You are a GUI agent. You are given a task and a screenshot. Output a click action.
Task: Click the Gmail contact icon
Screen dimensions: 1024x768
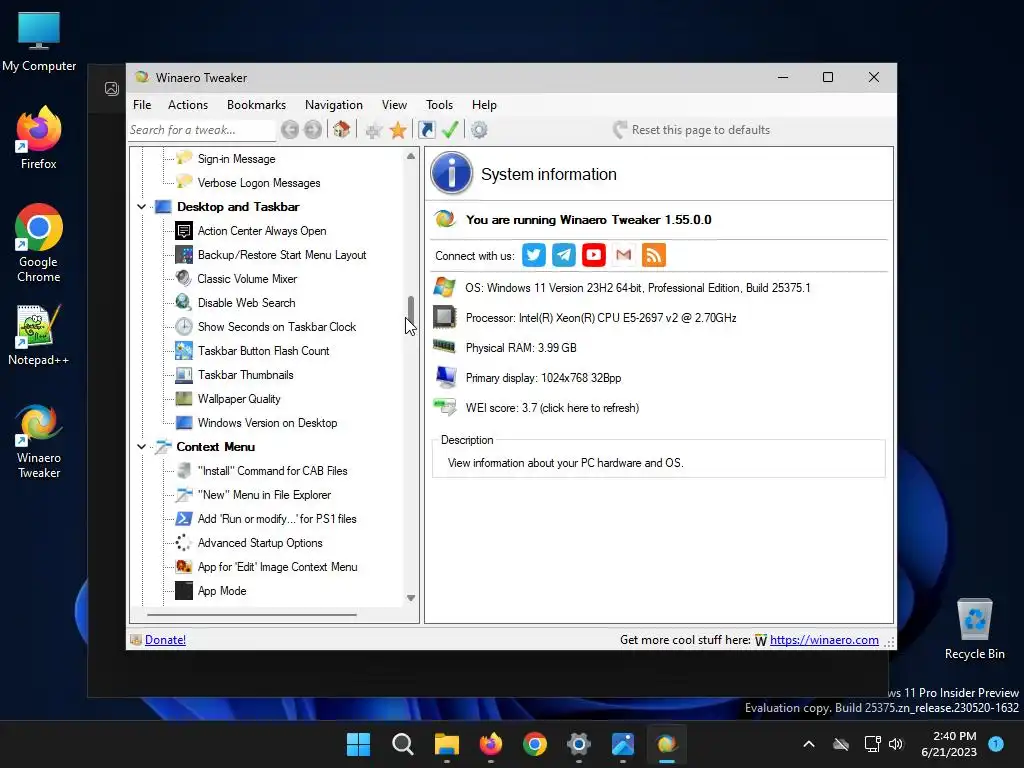pos(624,255)
